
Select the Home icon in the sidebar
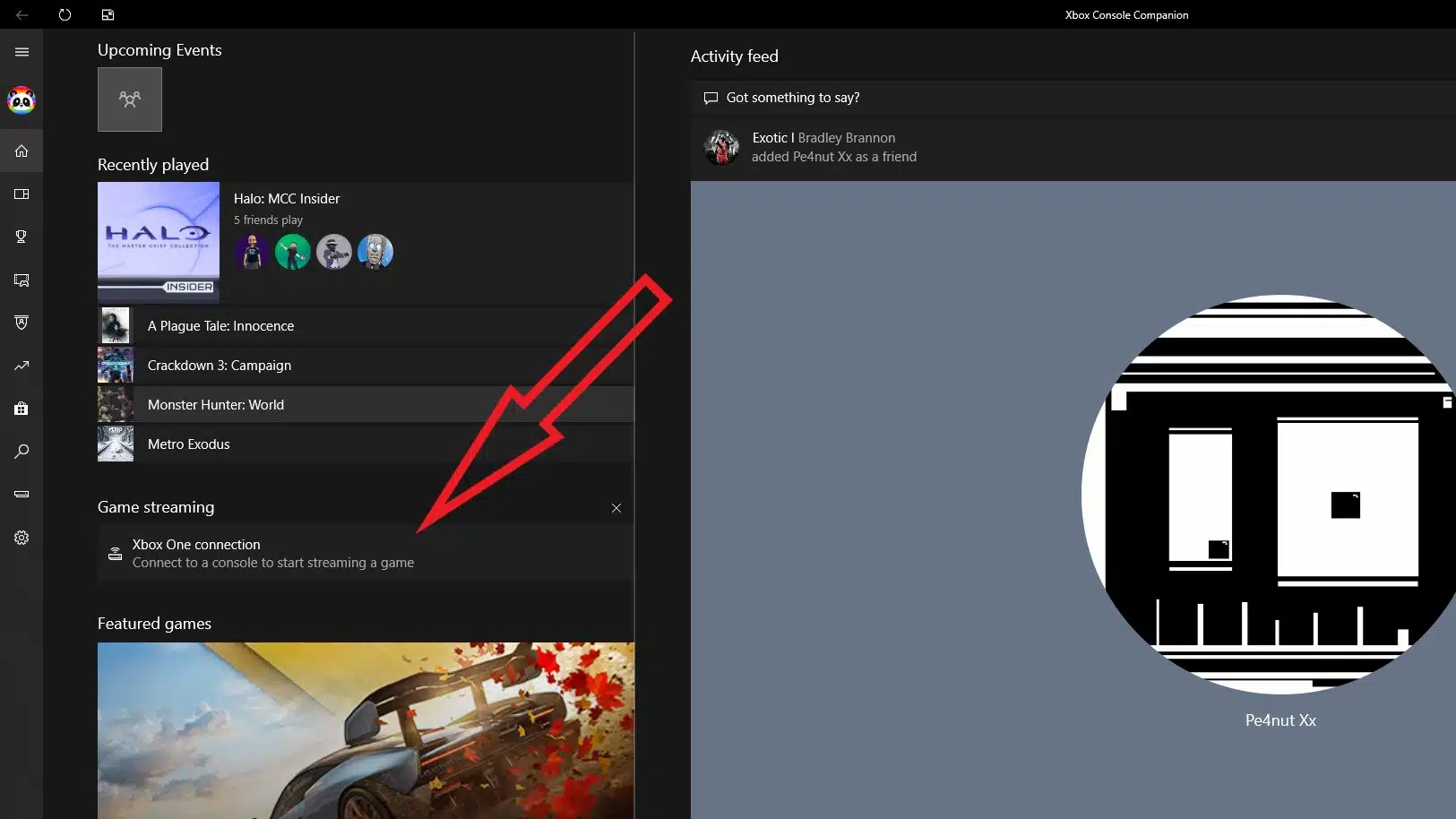(21, 151)
